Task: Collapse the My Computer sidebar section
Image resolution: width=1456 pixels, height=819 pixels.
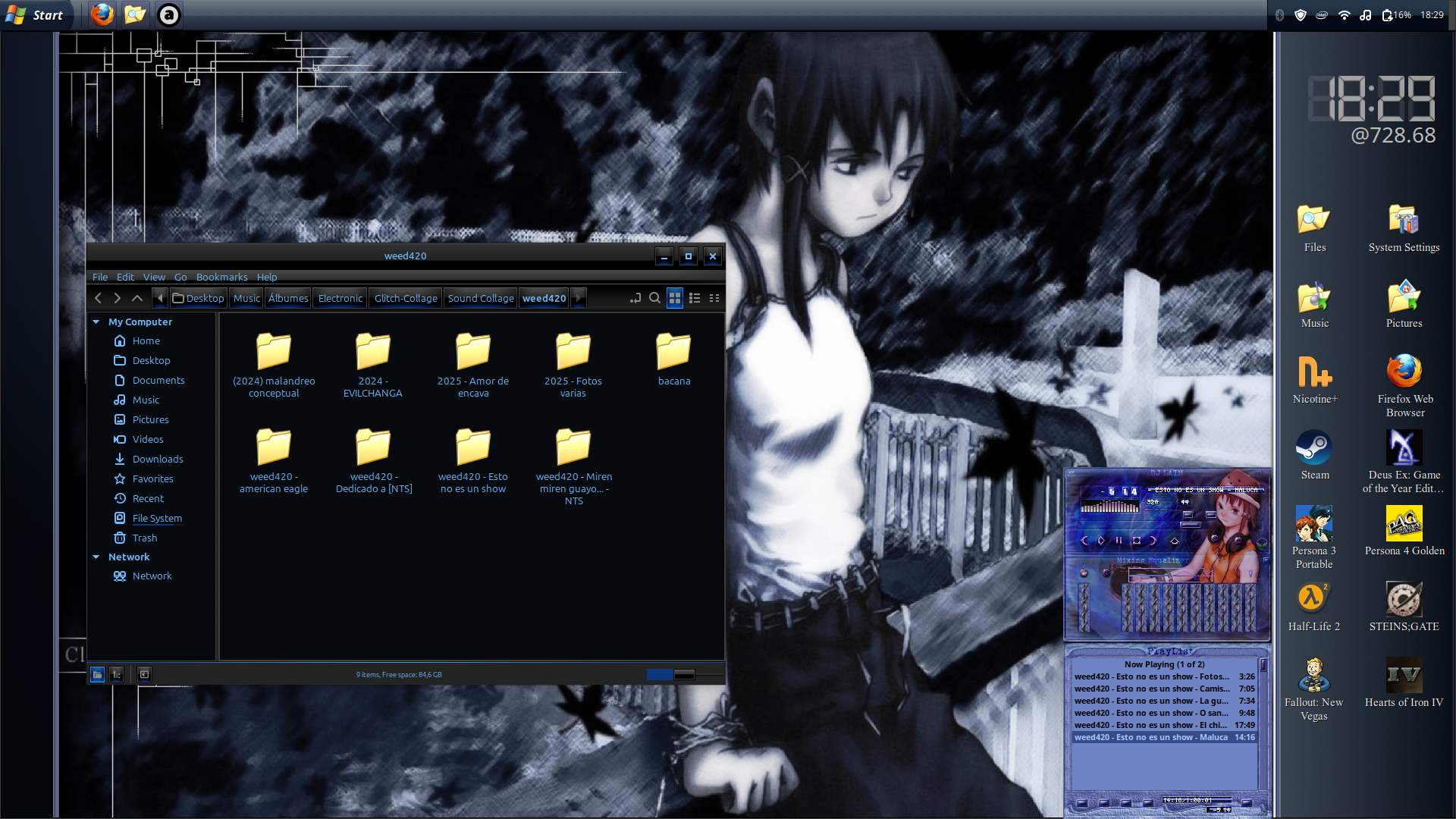Action: point(96,322)
